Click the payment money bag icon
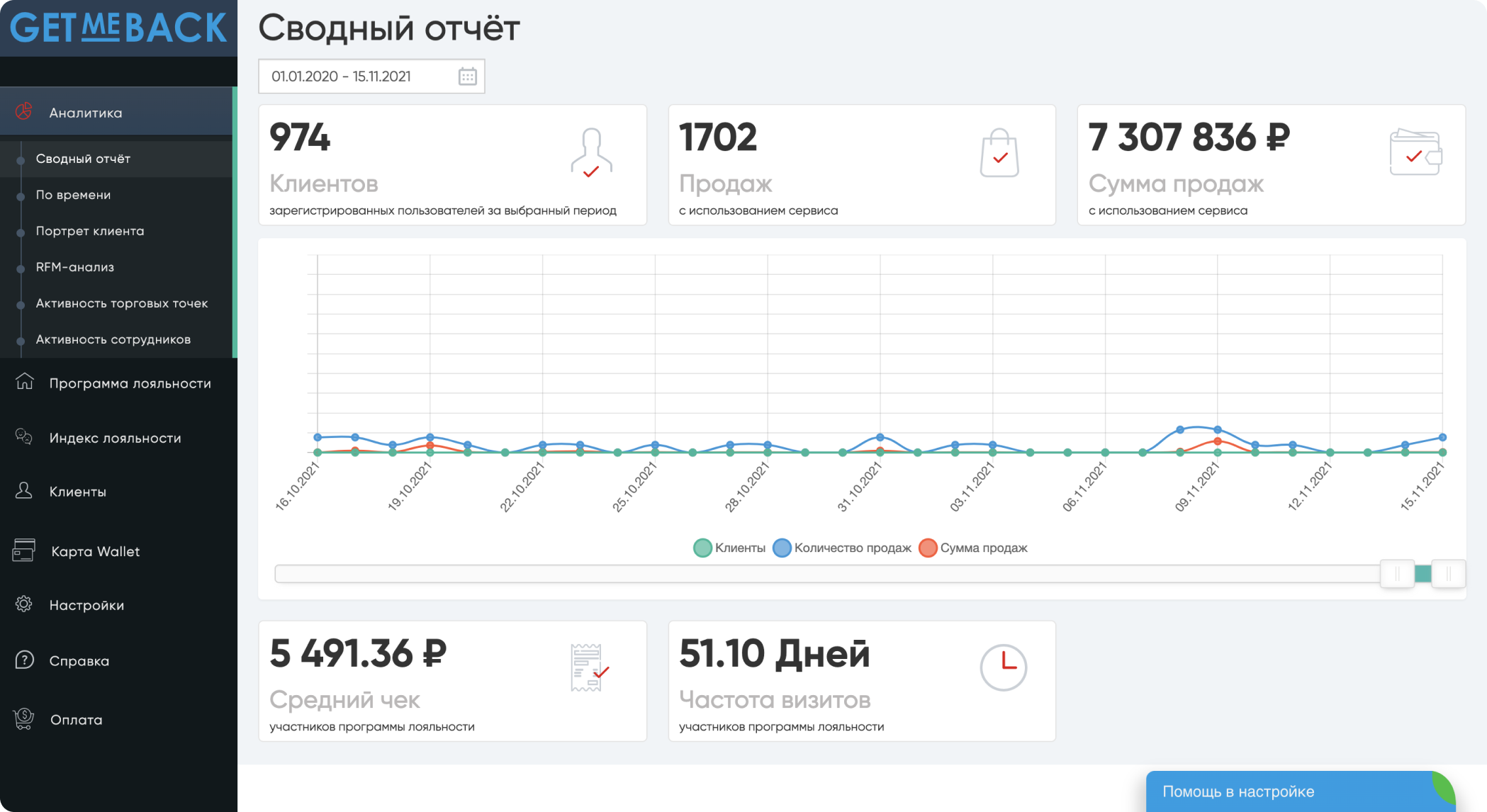 [24, 718]
